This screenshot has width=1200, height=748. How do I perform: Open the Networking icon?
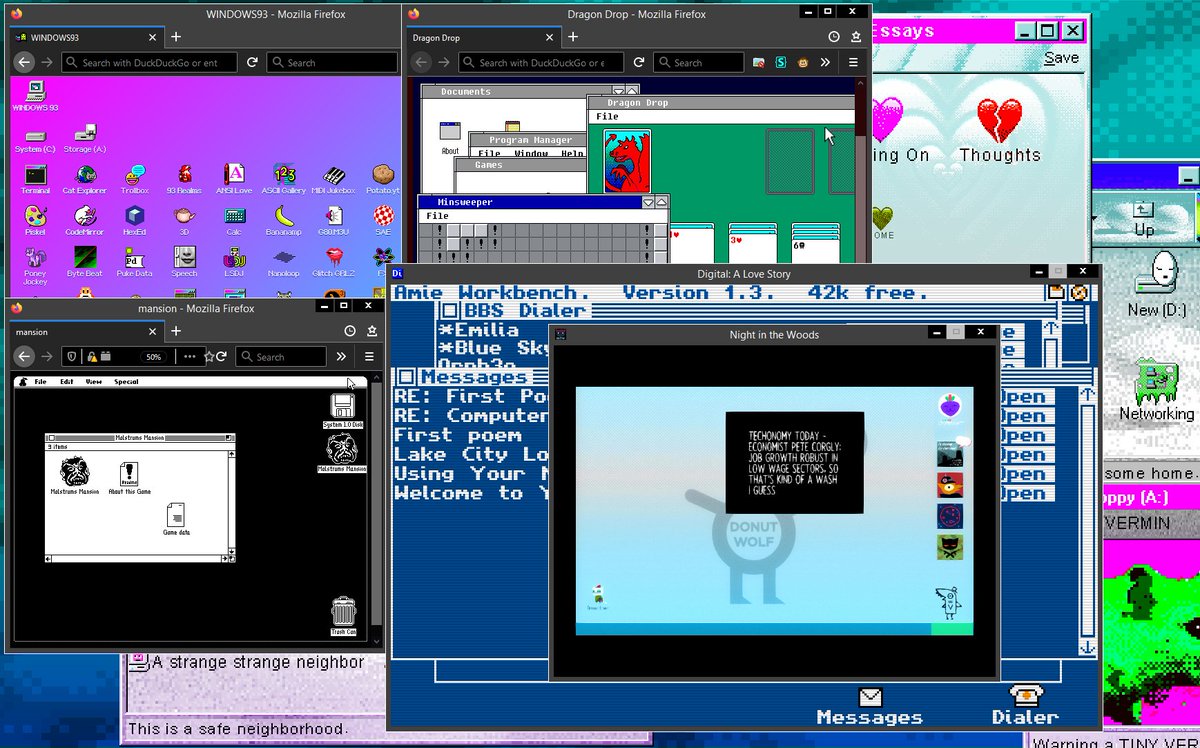point(1155,385)
